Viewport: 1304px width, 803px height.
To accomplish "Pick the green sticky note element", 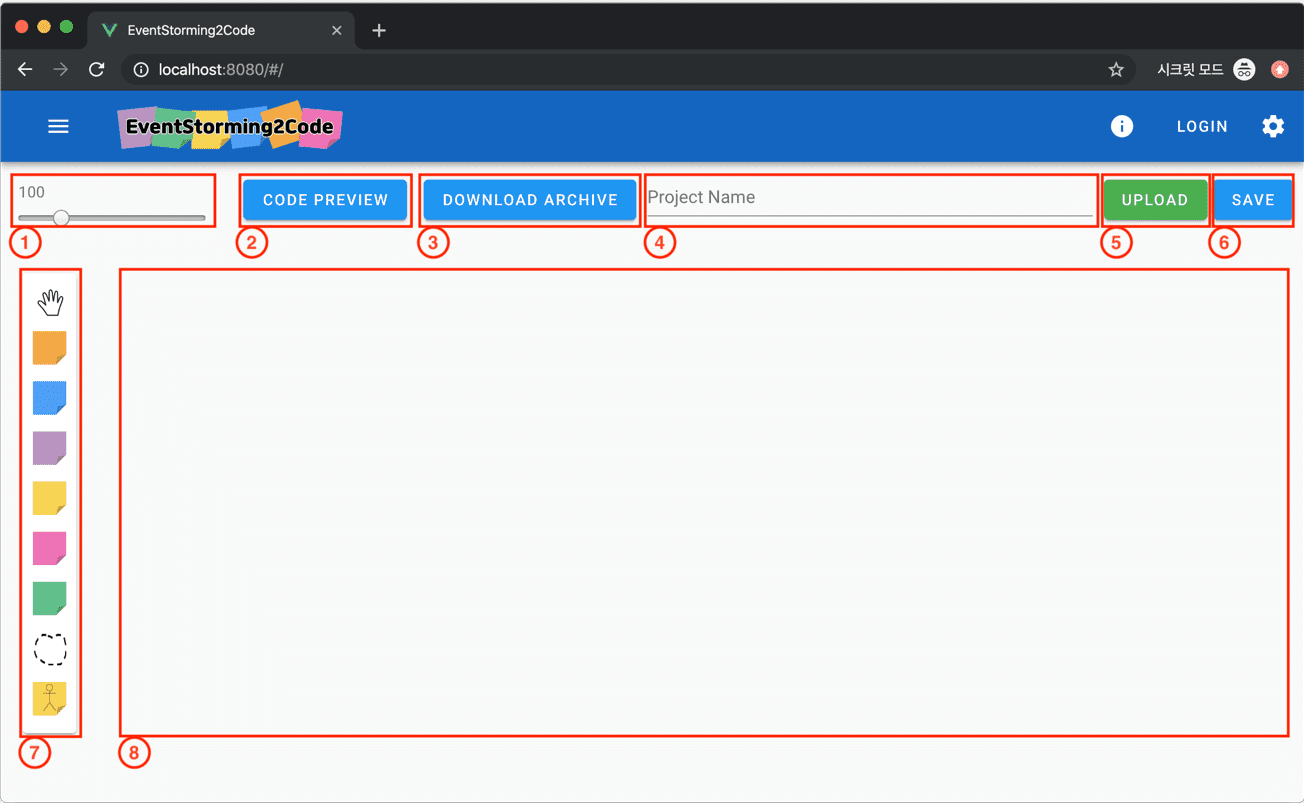I will (50, 598).
